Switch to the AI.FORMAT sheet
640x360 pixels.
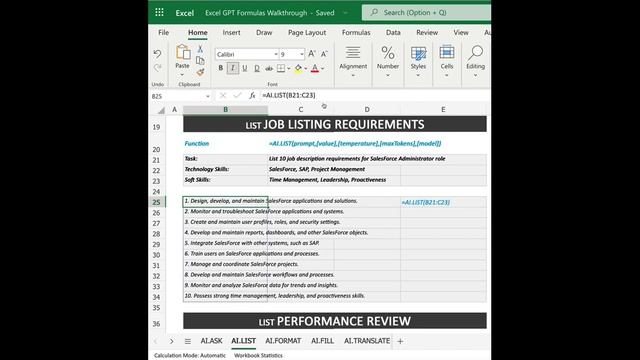click(283, 341)
